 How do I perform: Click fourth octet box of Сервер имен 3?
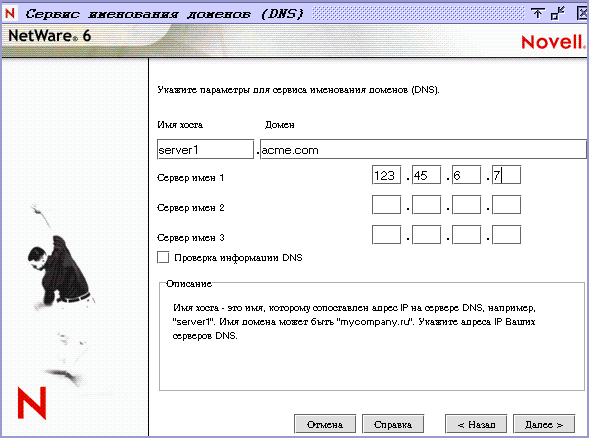pyautogui.click(x=506, y=235)
